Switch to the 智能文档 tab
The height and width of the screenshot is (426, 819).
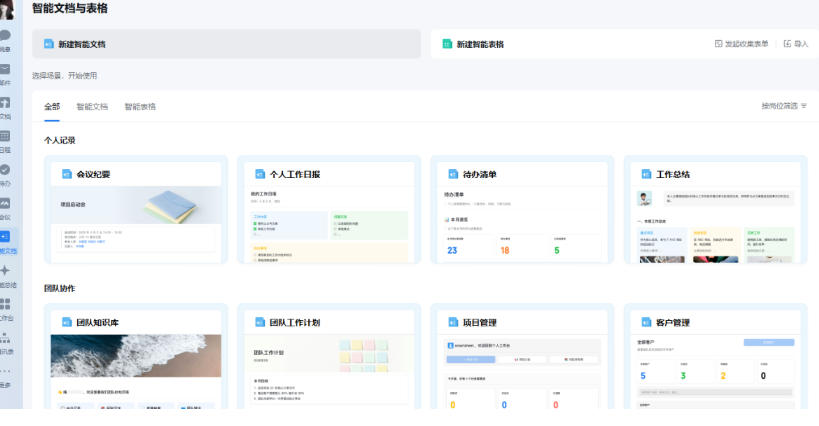[92, 106]
